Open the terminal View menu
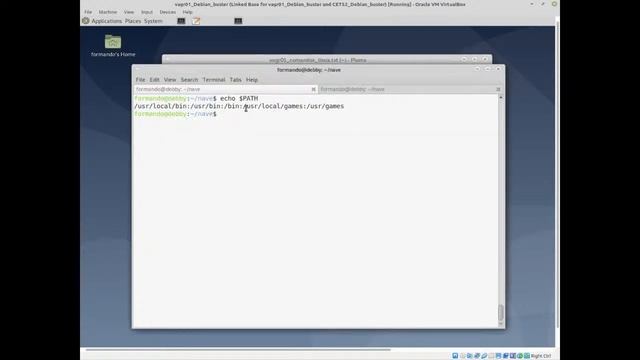This screenshot has width=640, height=360. tap(170, 80)
